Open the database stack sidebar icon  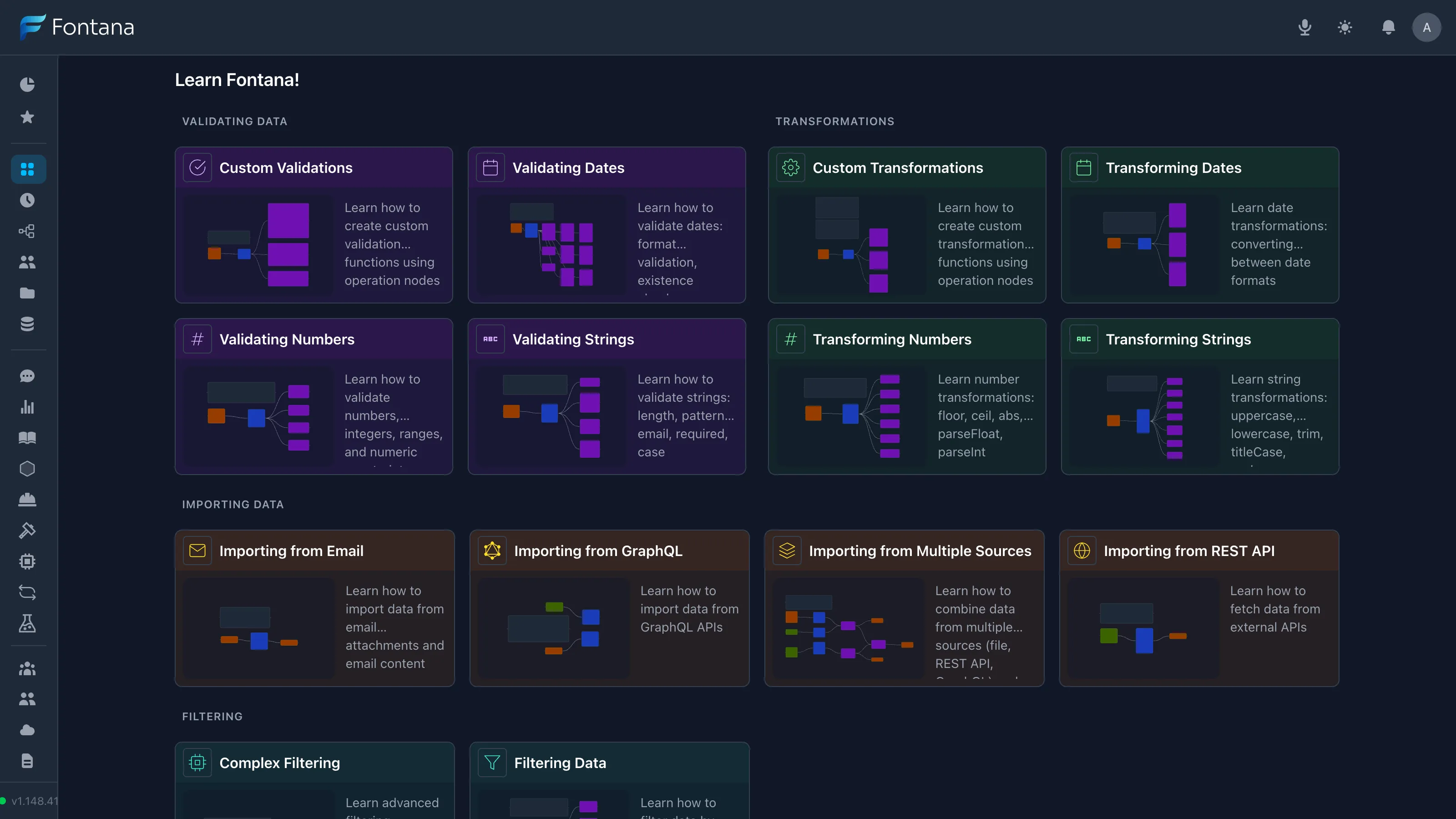click(x=27, y=324)
